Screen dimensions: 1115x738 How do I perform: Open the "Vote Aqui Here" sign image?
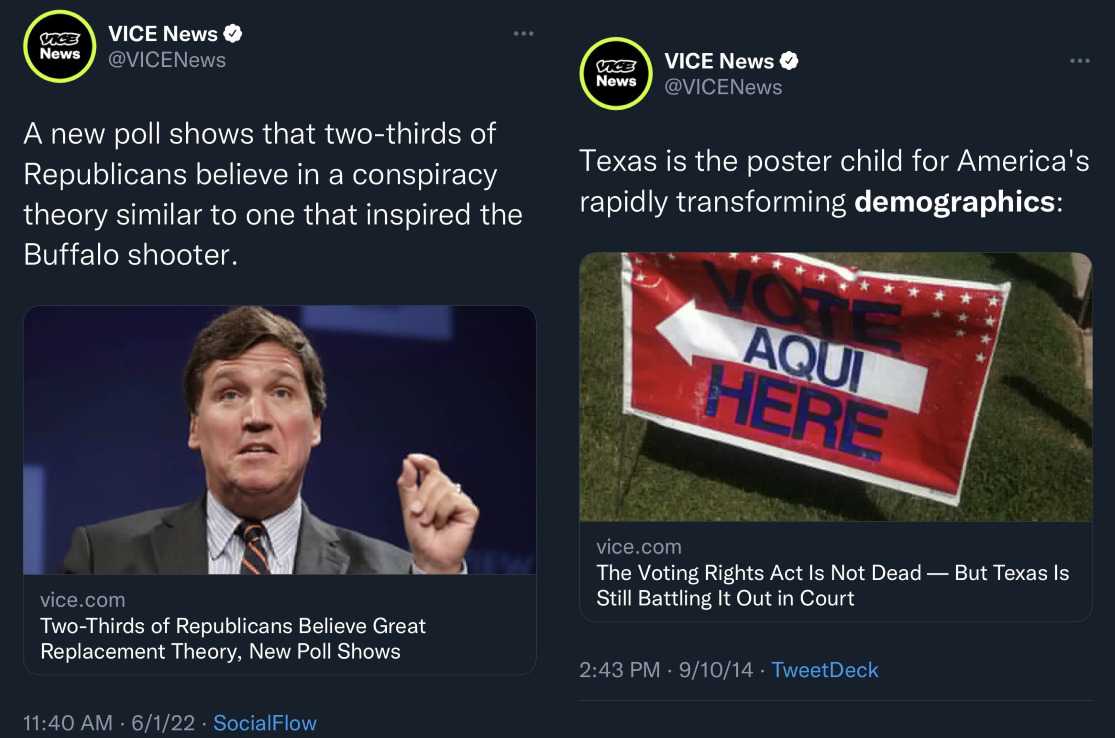coord(835,386)
